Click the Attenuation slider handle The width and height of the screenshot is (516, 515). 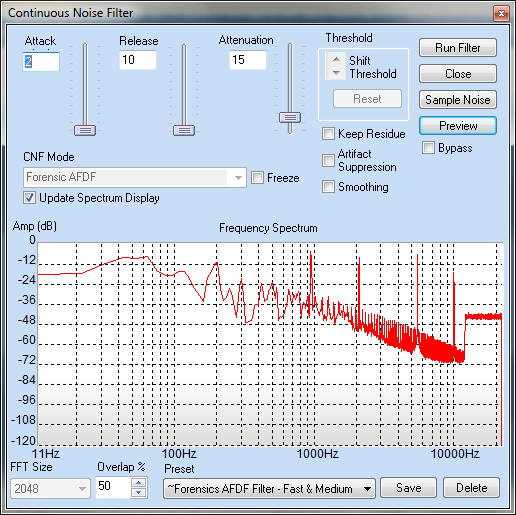(290, 118)
